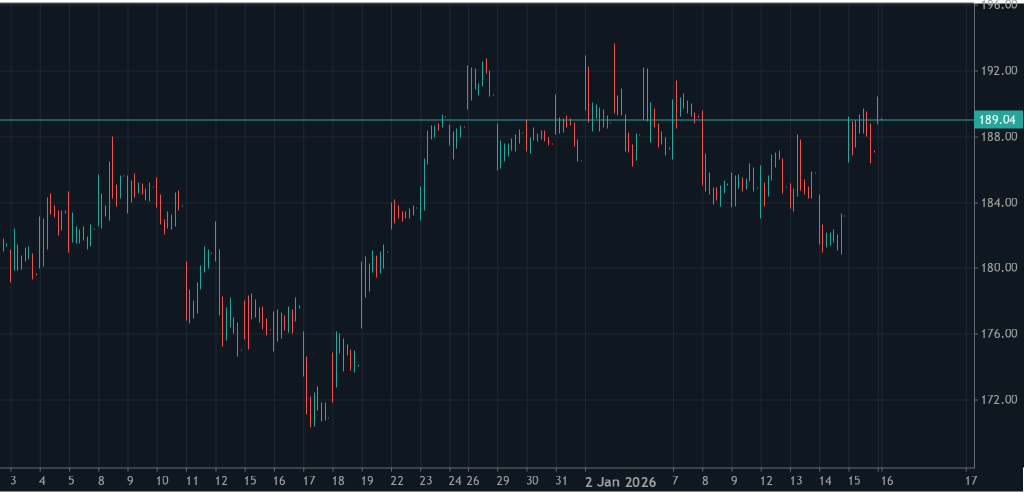The width and height of the screenshot is (1024, 492).
Task: Click the 176.00 price axis label
Action: [x=997, y=334]
